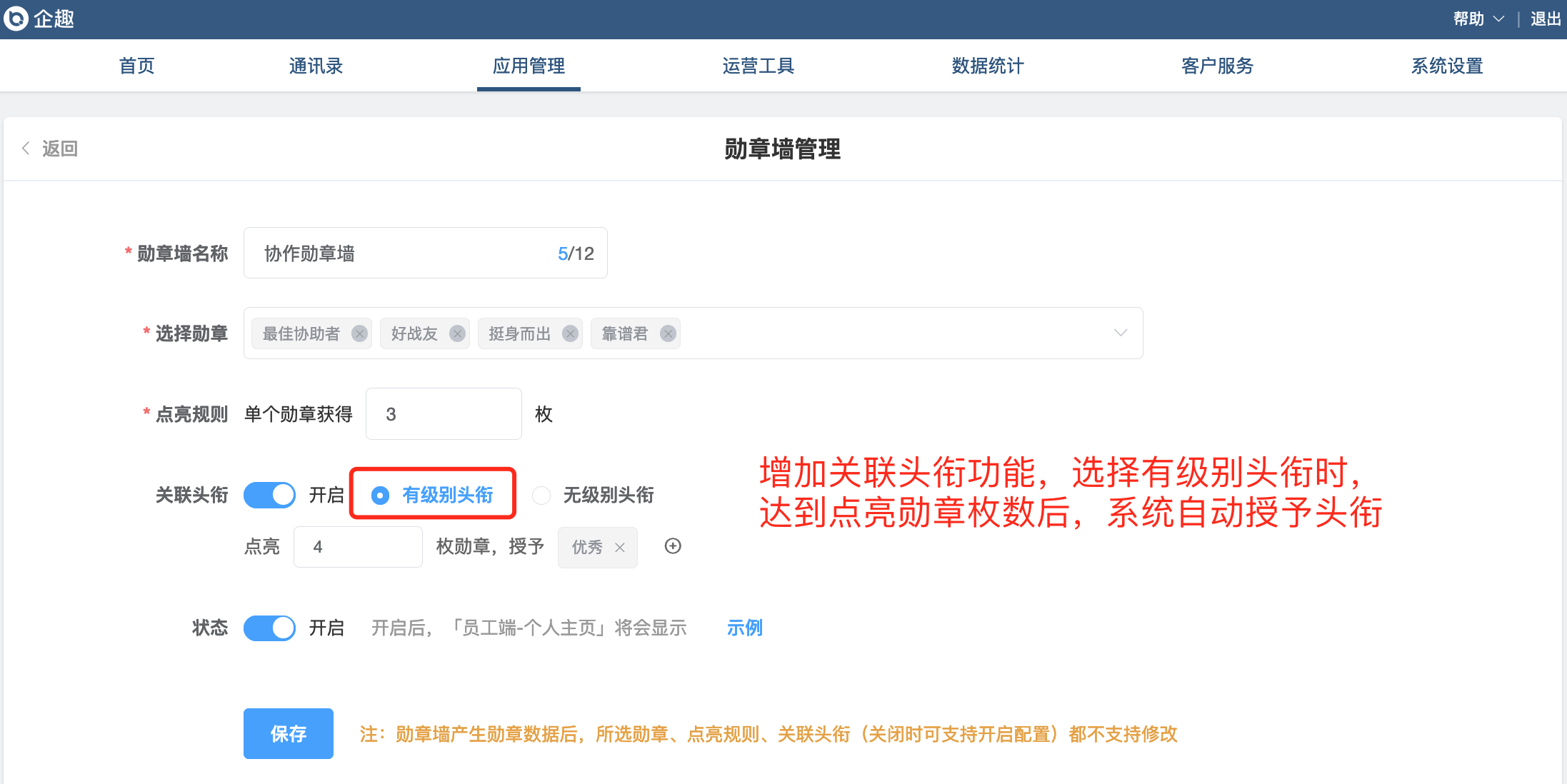The image size is (1567, 784).
Task: Add another title rule with plus icon
Action: pyautogui.click(x=673, y=546)
